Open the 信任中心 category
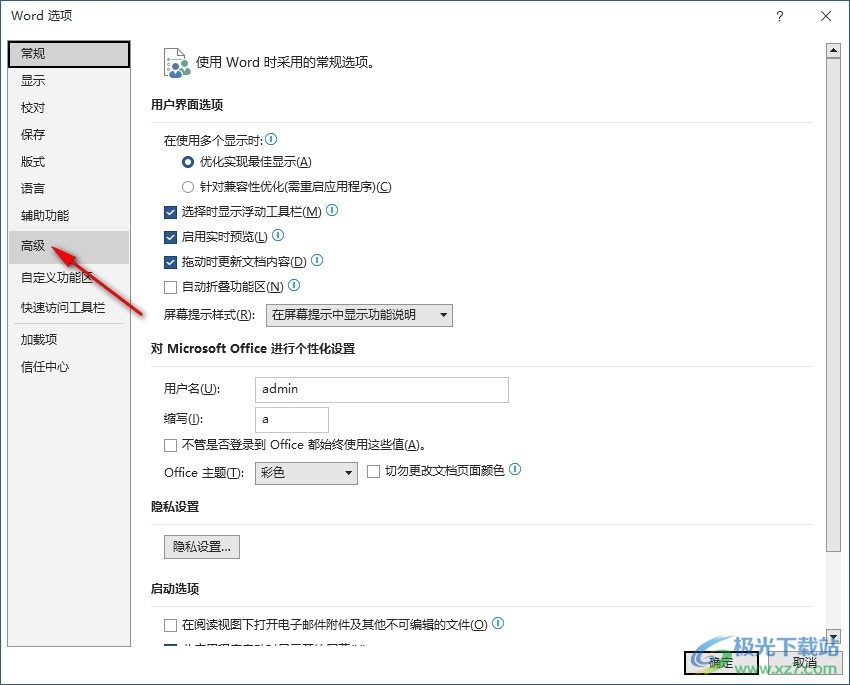 click(x=69, y=367)
